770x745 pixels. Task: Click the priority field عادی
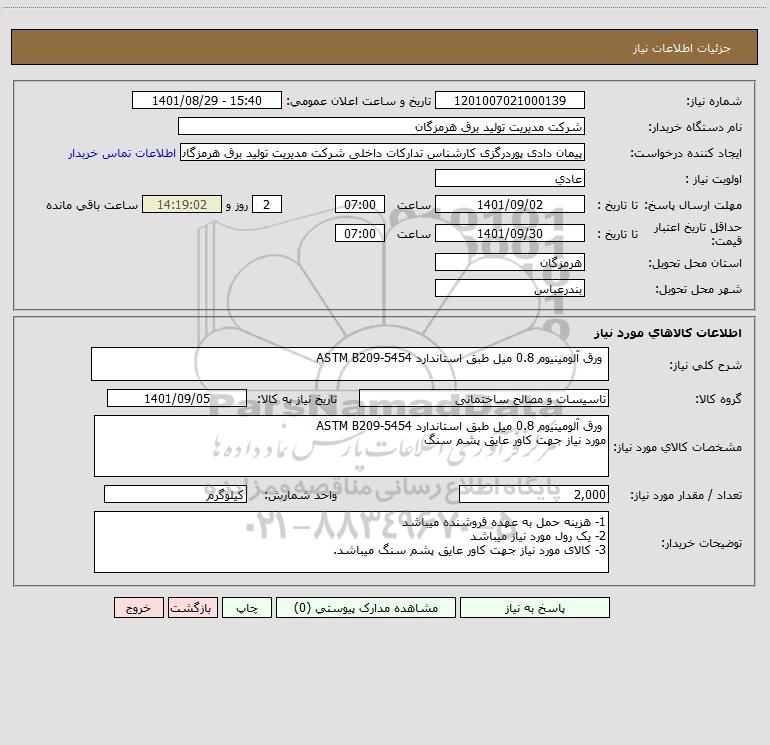tap(510, 178)
